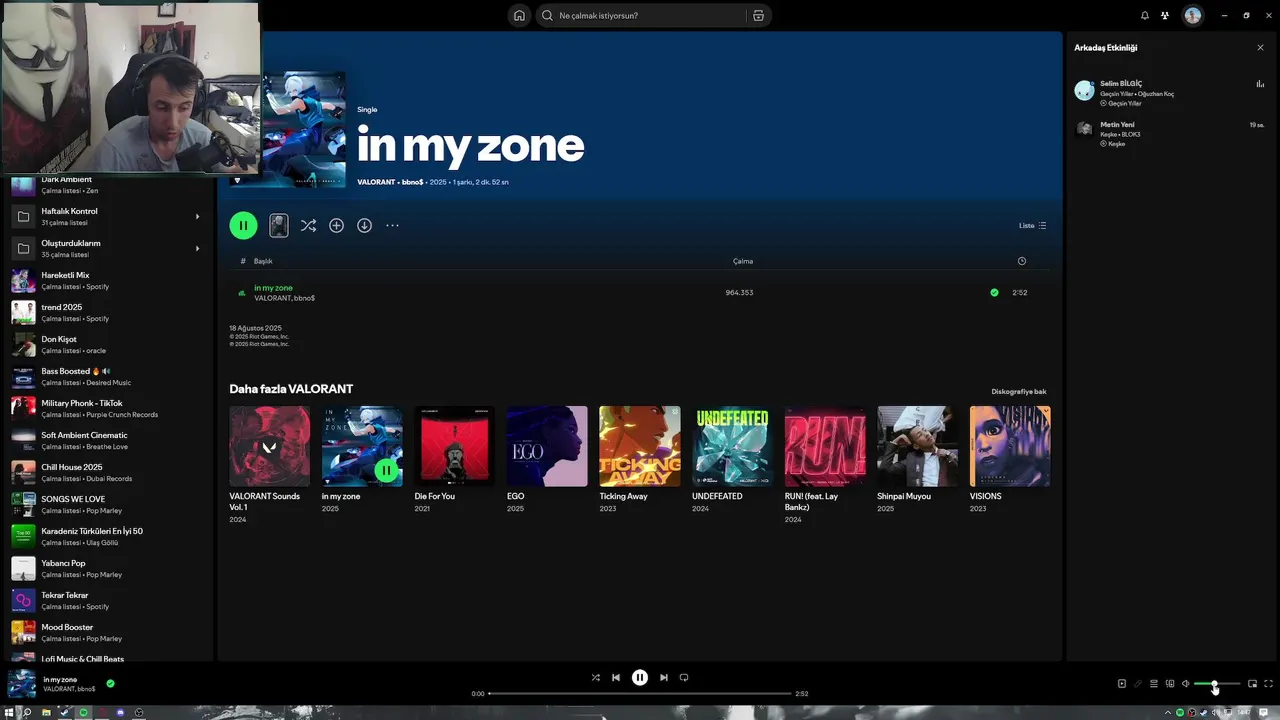Open trend 2025 playlist
Screen dimensions: 1280x720
pyautogui.click(x=106, y=312)
